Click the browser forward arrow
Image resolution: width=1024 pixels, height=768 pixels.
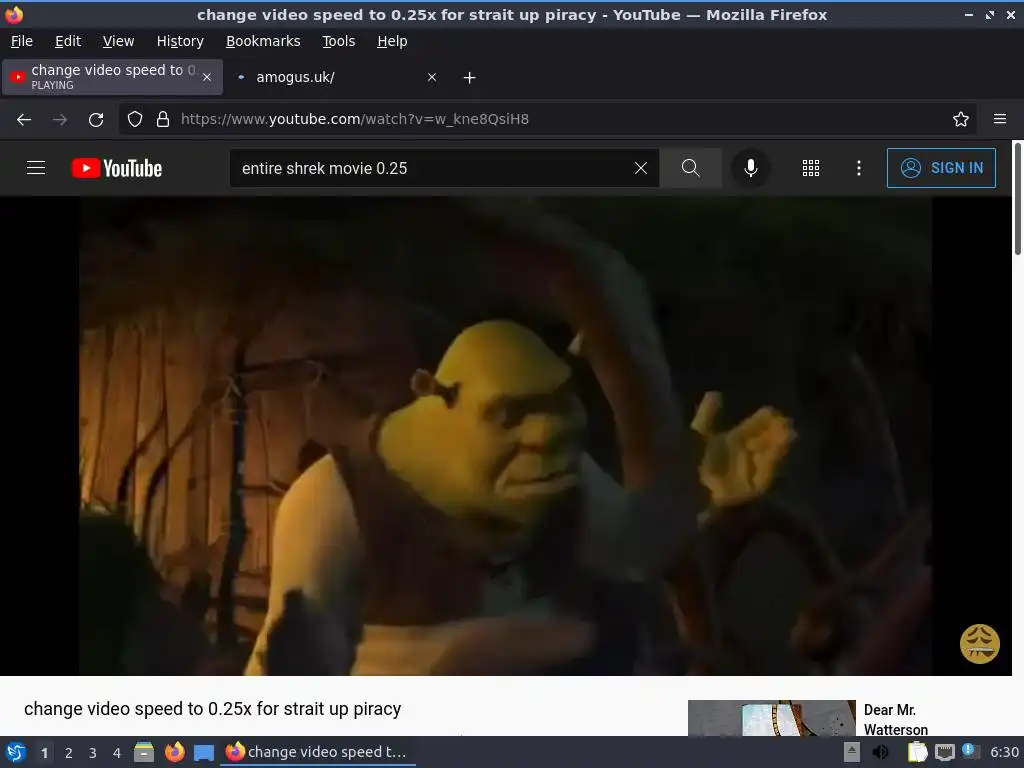(59, 119)
